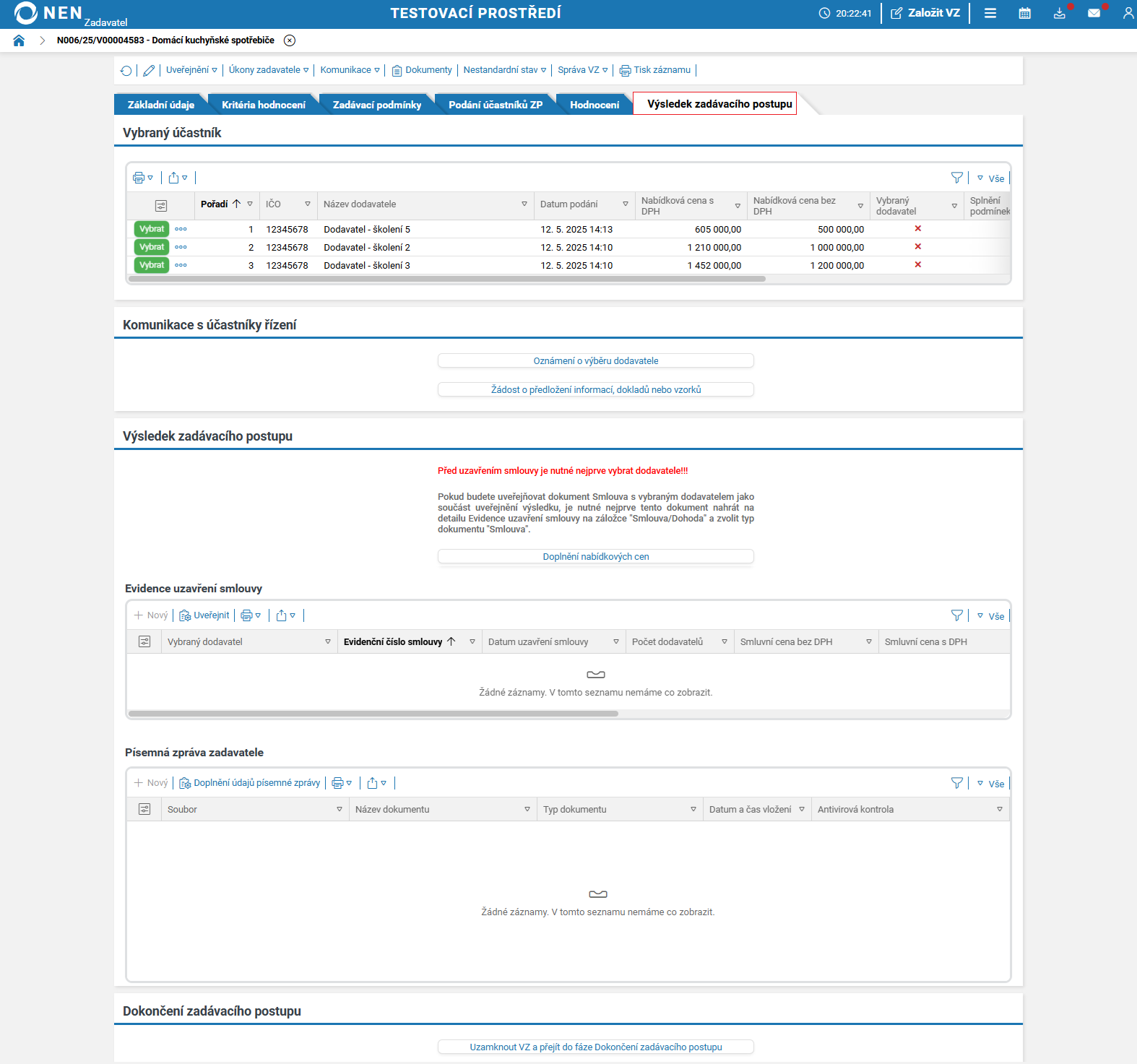Expand the Uveřejnění dropdown menu

coord(191,70)
